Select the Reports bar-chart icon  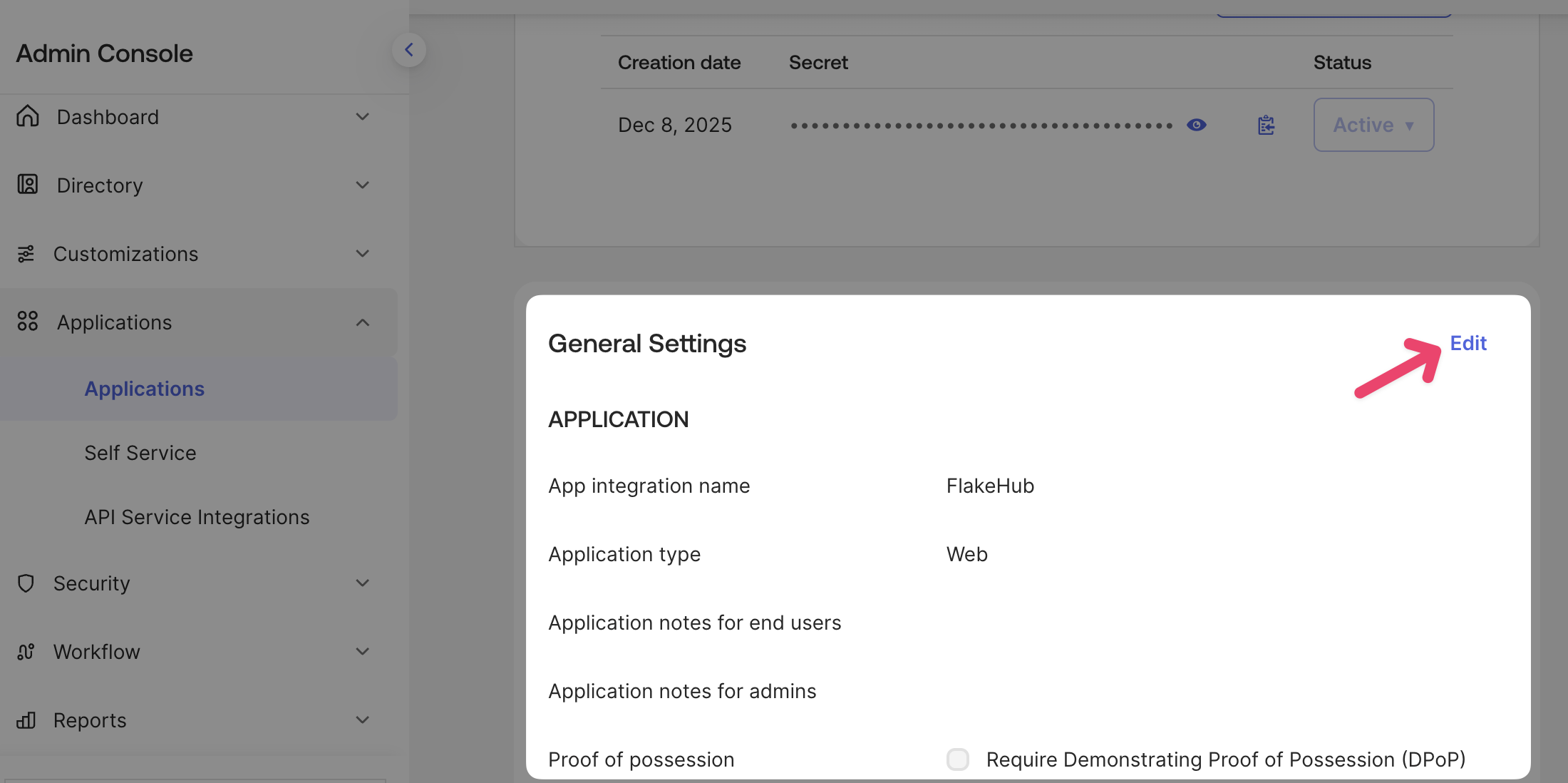(27, 720)
